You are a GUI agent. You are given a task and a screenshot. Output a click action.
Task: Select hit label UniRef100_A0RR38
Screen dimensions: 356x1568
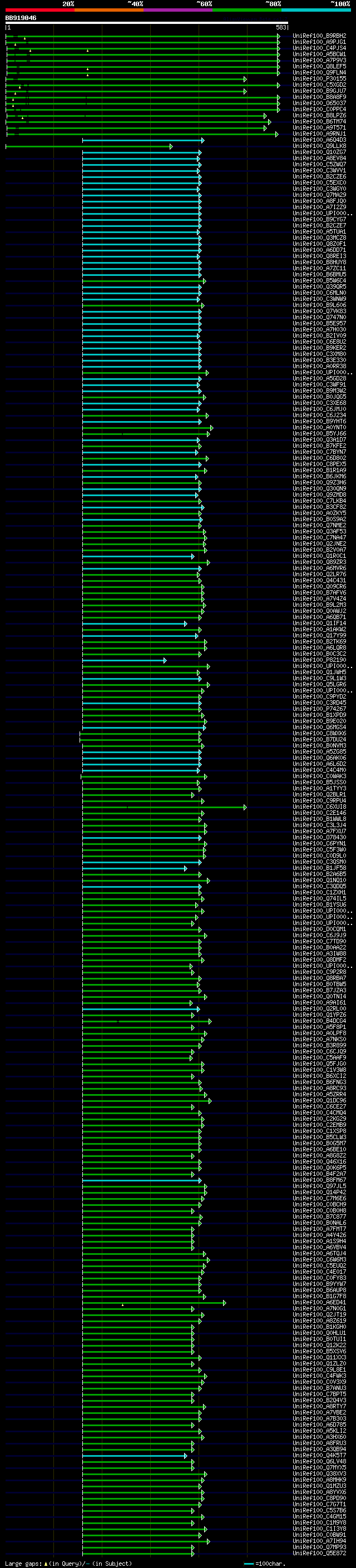pos(319,367)
